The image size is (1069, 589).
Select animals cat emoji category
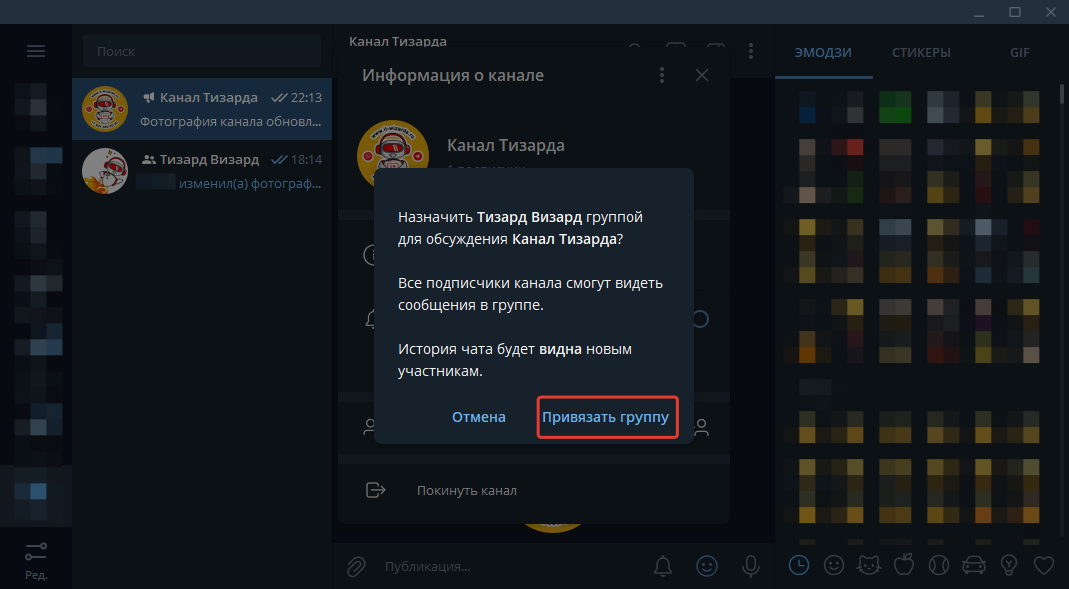coord(869,564)
